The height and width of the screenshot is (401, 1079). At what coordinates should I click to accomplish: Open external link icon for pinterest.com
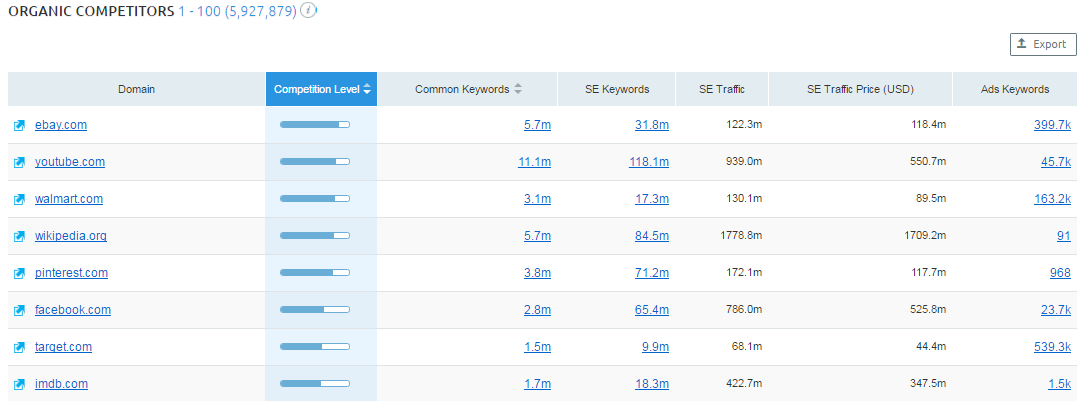(20, 274)
